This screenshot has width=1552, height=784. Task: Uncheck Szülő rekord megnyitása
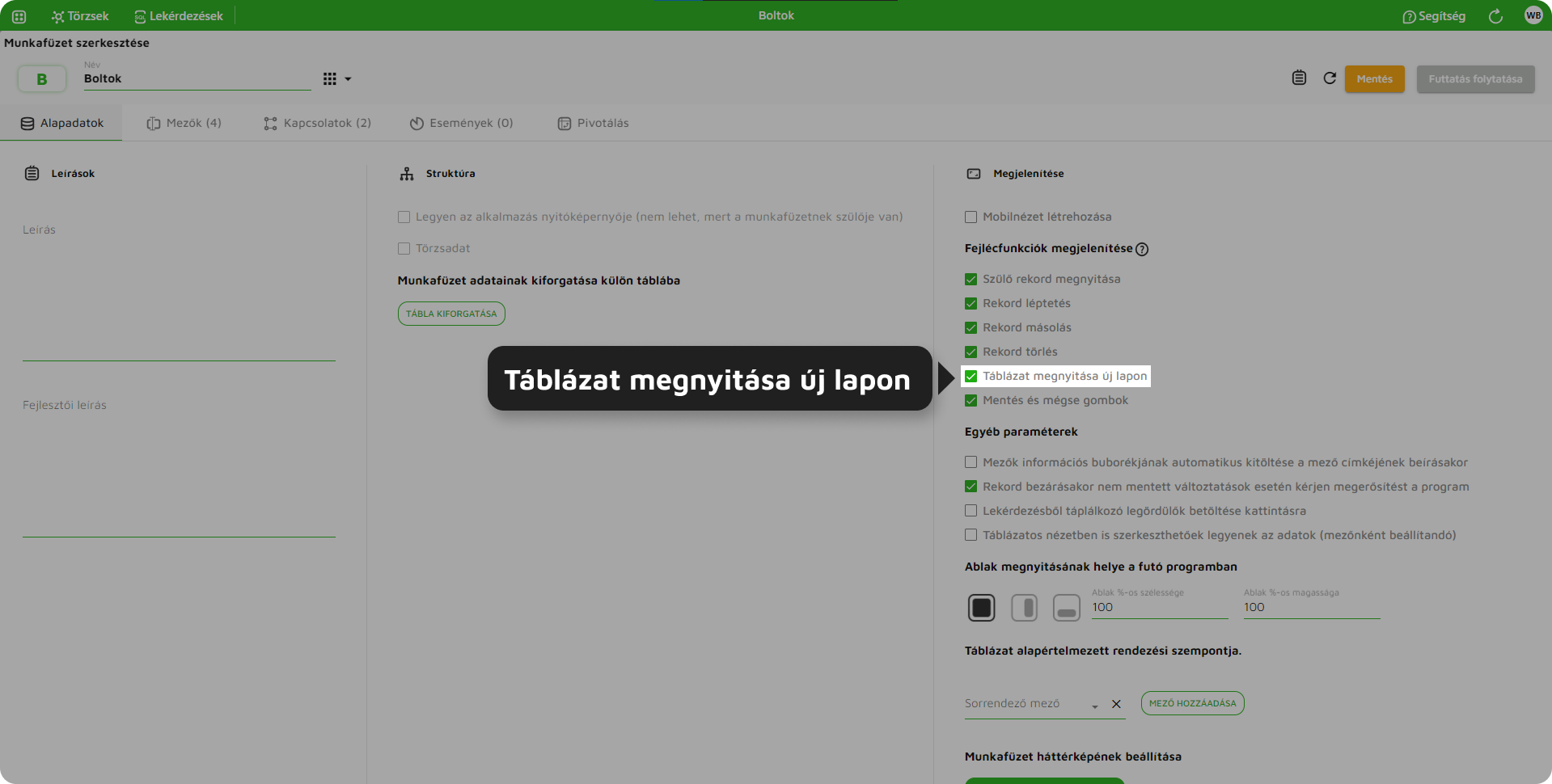[x=971, y=279]
